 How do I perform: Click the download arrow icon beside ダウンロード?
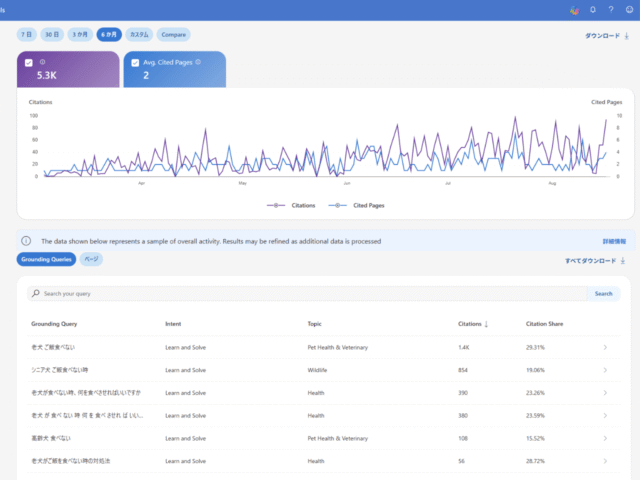click(627, 36)
